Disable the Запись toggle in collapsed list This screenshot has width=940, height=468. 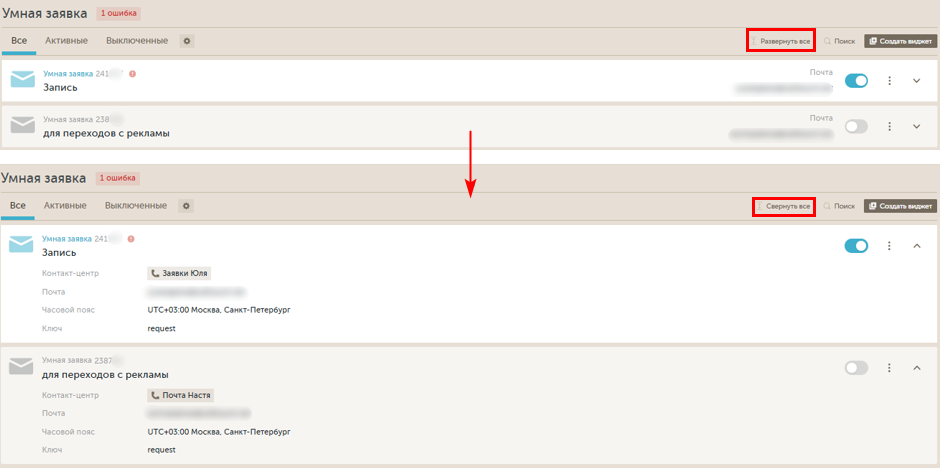coord(856,81)
